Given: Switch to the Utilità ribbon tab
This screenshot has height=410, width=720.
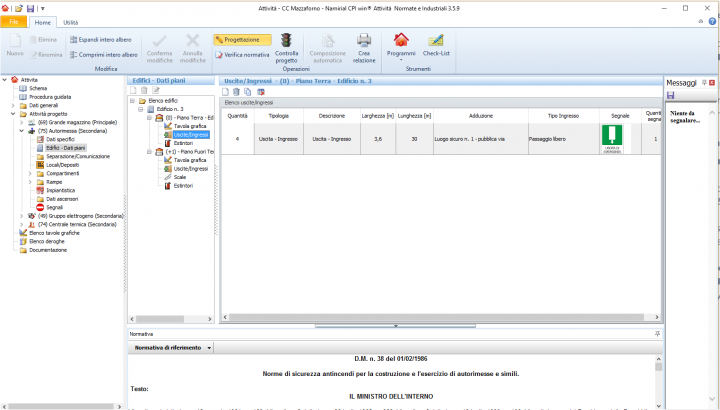Looking at the screenshot, I should point(71,21).
